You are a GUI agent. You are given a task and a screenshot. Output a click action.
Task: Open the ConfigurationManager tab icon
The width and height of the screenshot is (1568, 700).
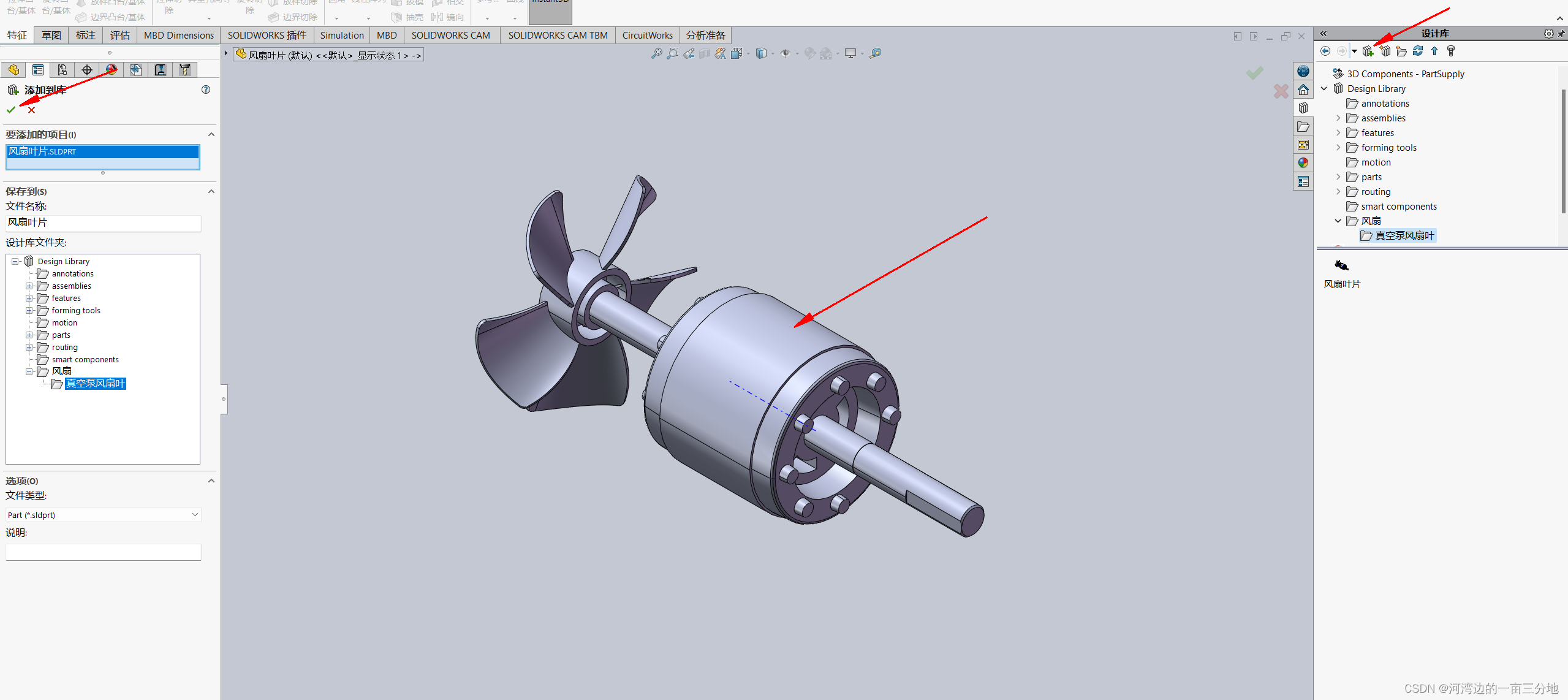(x=62, y=70)
